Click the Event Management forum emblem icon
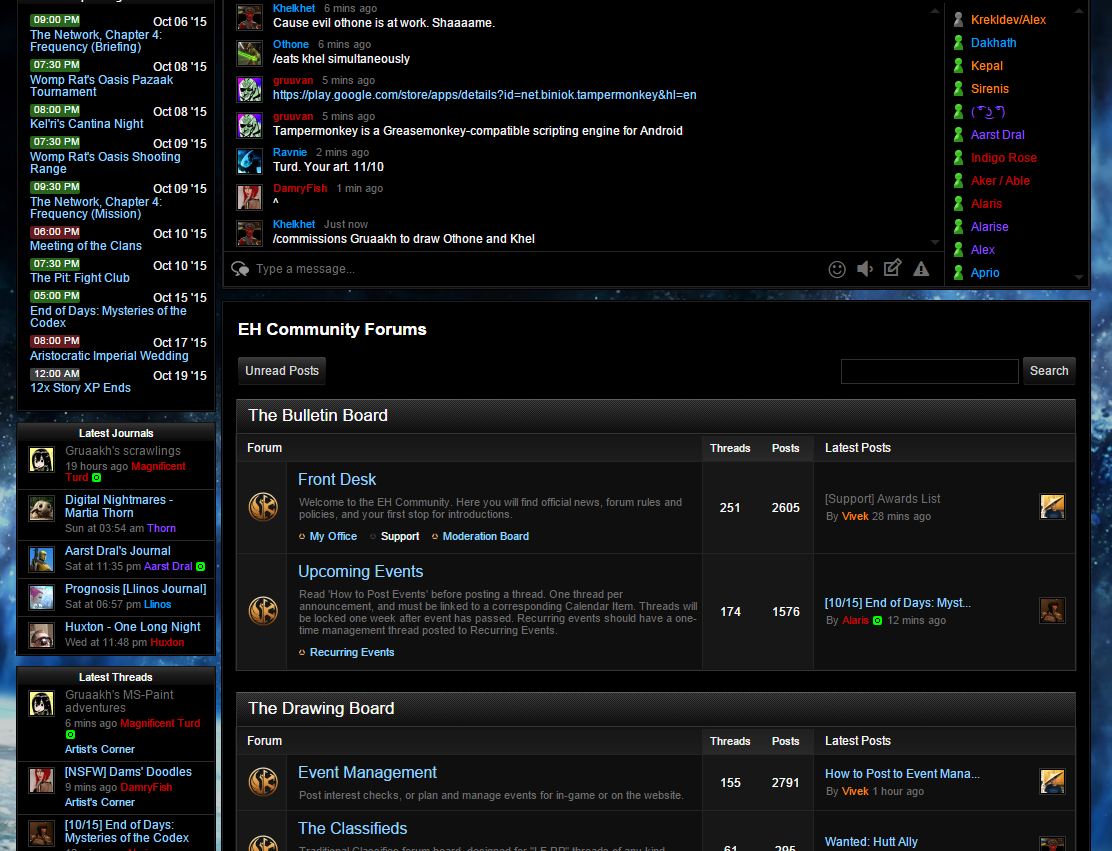Viewport: 1112px width, 851px height. [263, 782]
